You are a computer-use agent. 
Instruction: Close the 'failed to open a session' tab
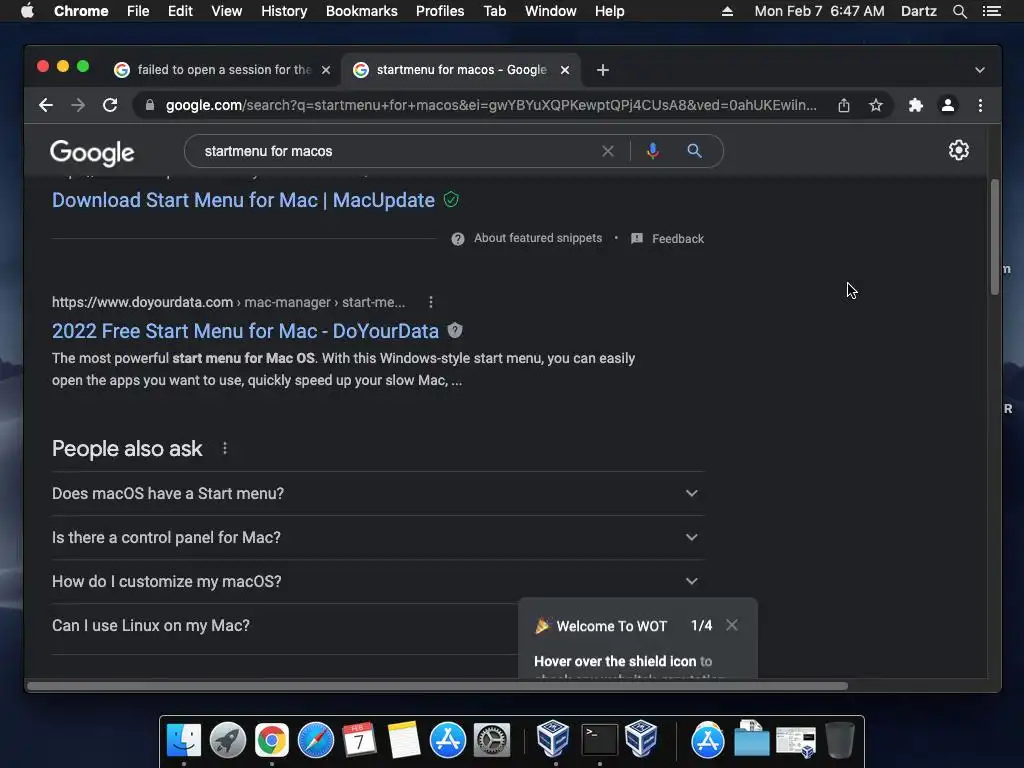[326, 70]
